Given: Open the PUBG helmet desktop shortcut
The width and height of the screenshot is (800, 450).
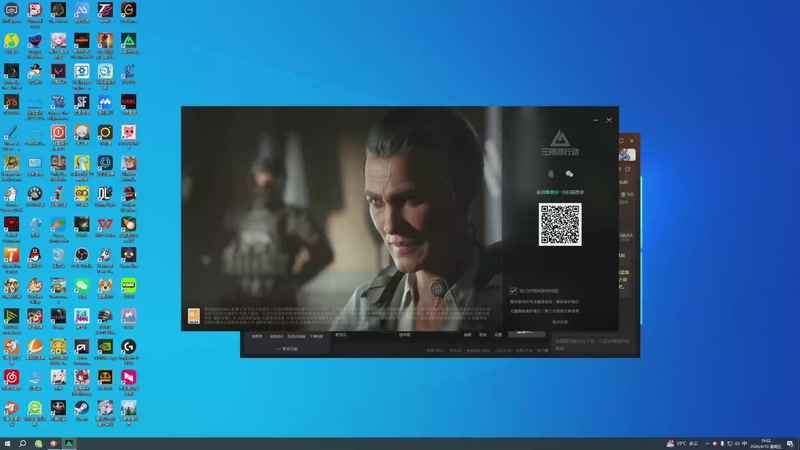Looking at the screenshot, I should [x=105, y=319].
